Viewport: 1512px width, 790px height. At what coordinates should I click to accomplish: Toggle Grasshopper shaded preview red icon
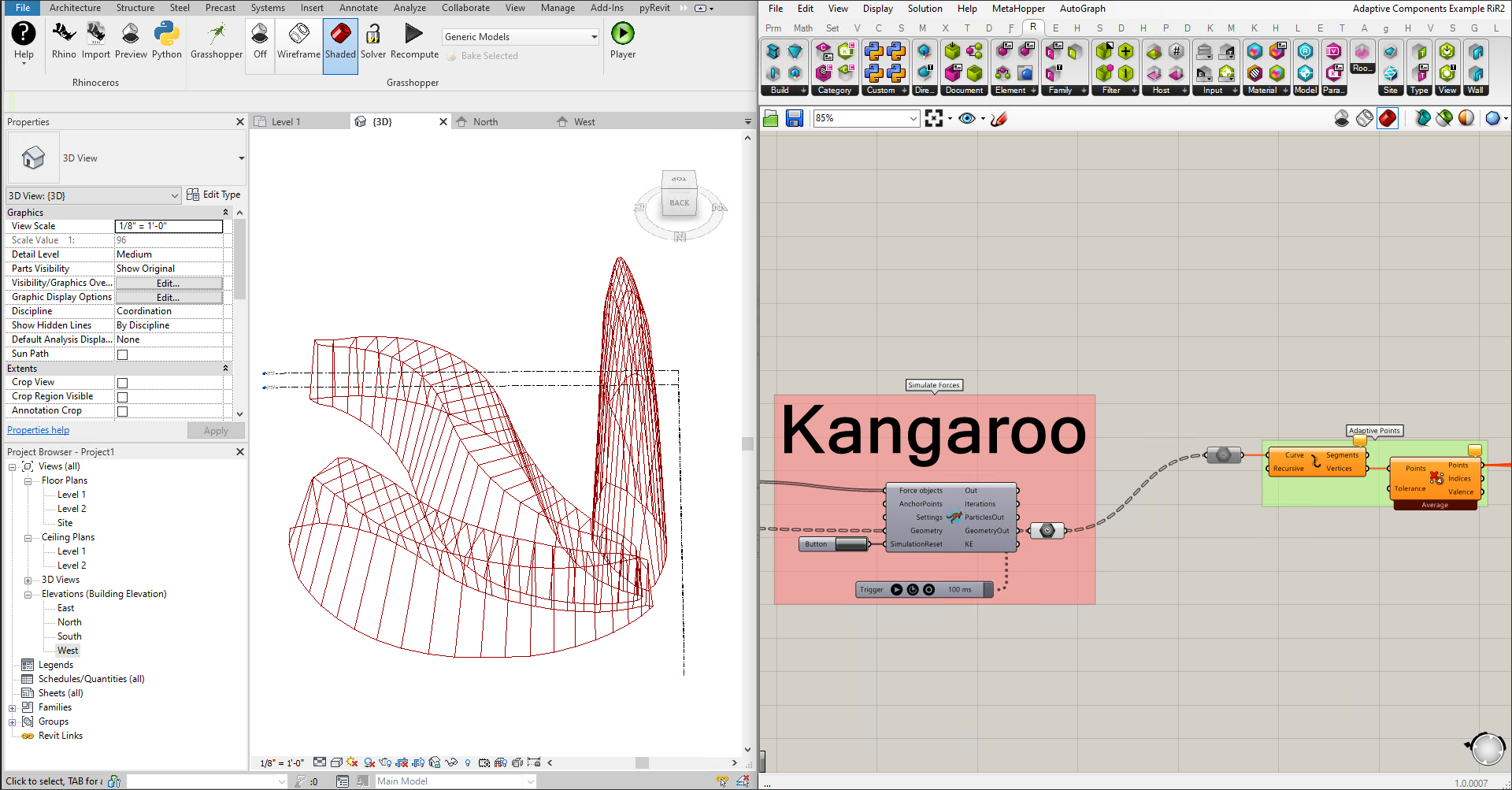[1388, 118]
